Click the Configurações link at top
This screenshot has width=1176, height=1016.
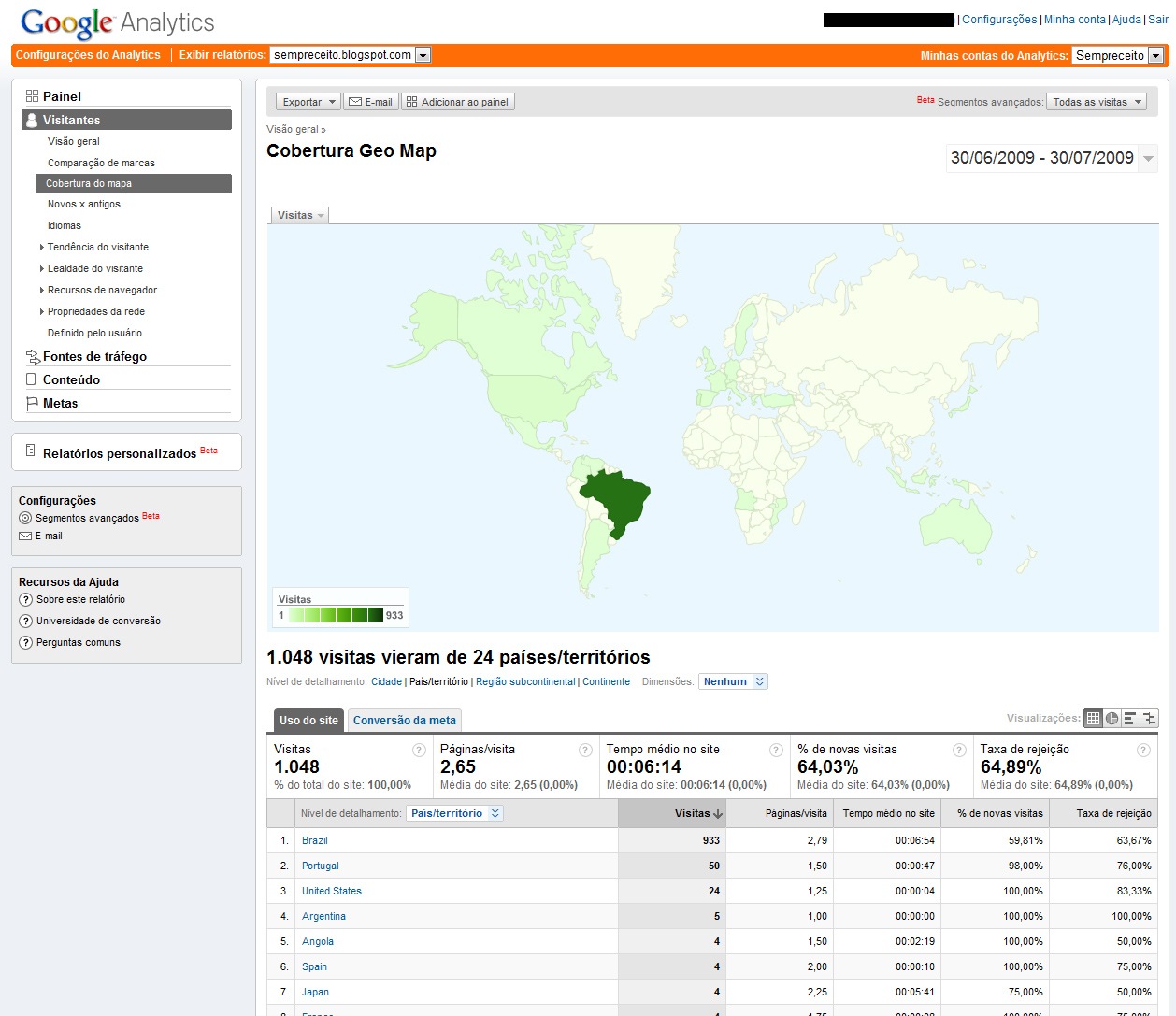coord(999,20)
